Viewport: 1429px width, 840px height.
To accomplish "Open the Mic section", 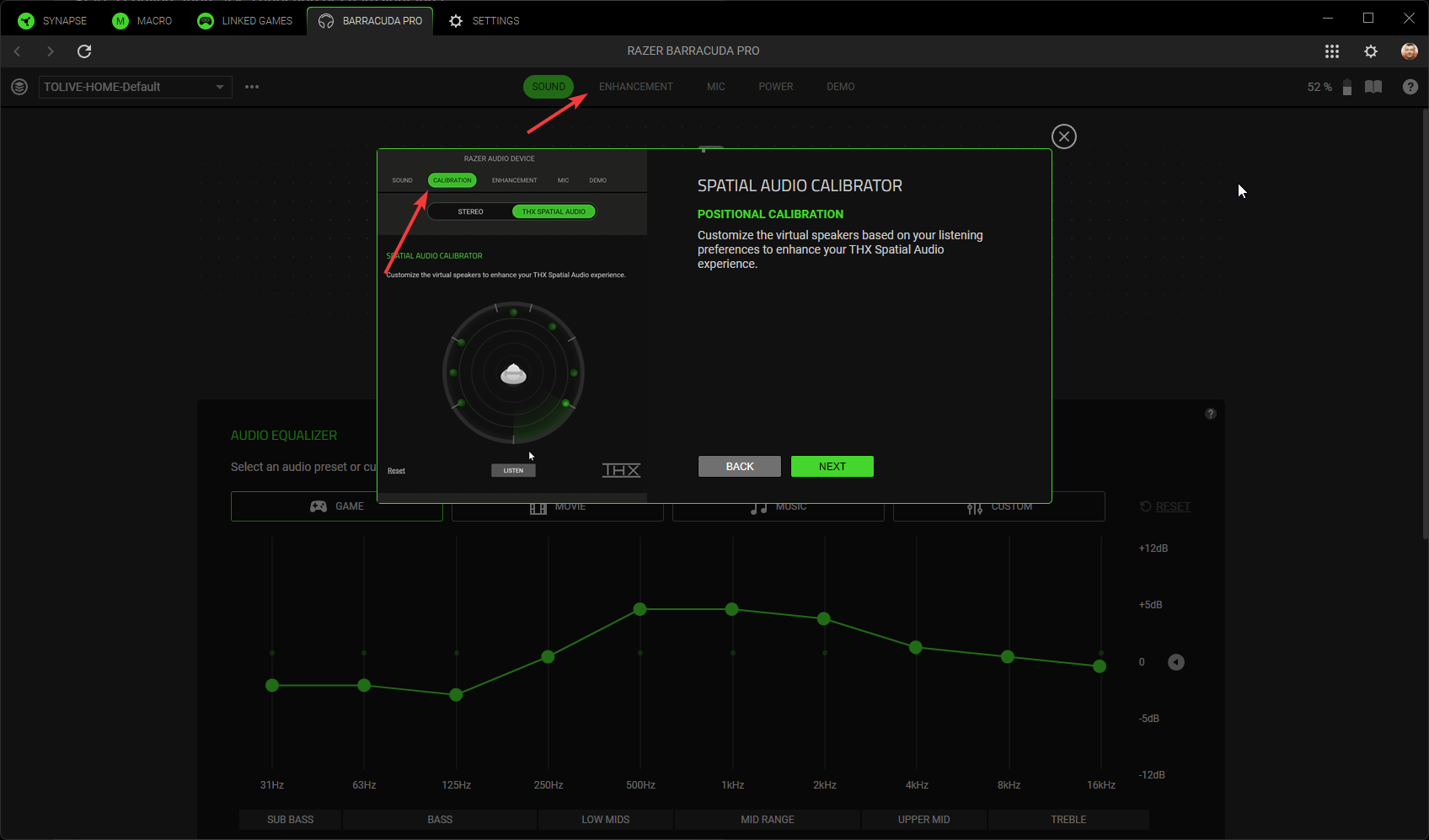I will pos(716,87).
